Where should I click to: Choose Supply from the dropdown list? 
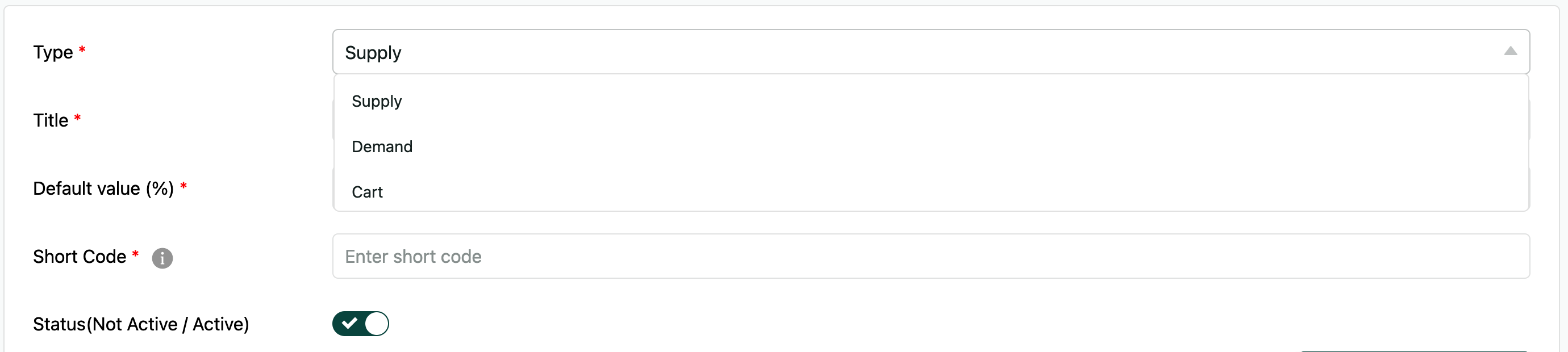(377, 101)
